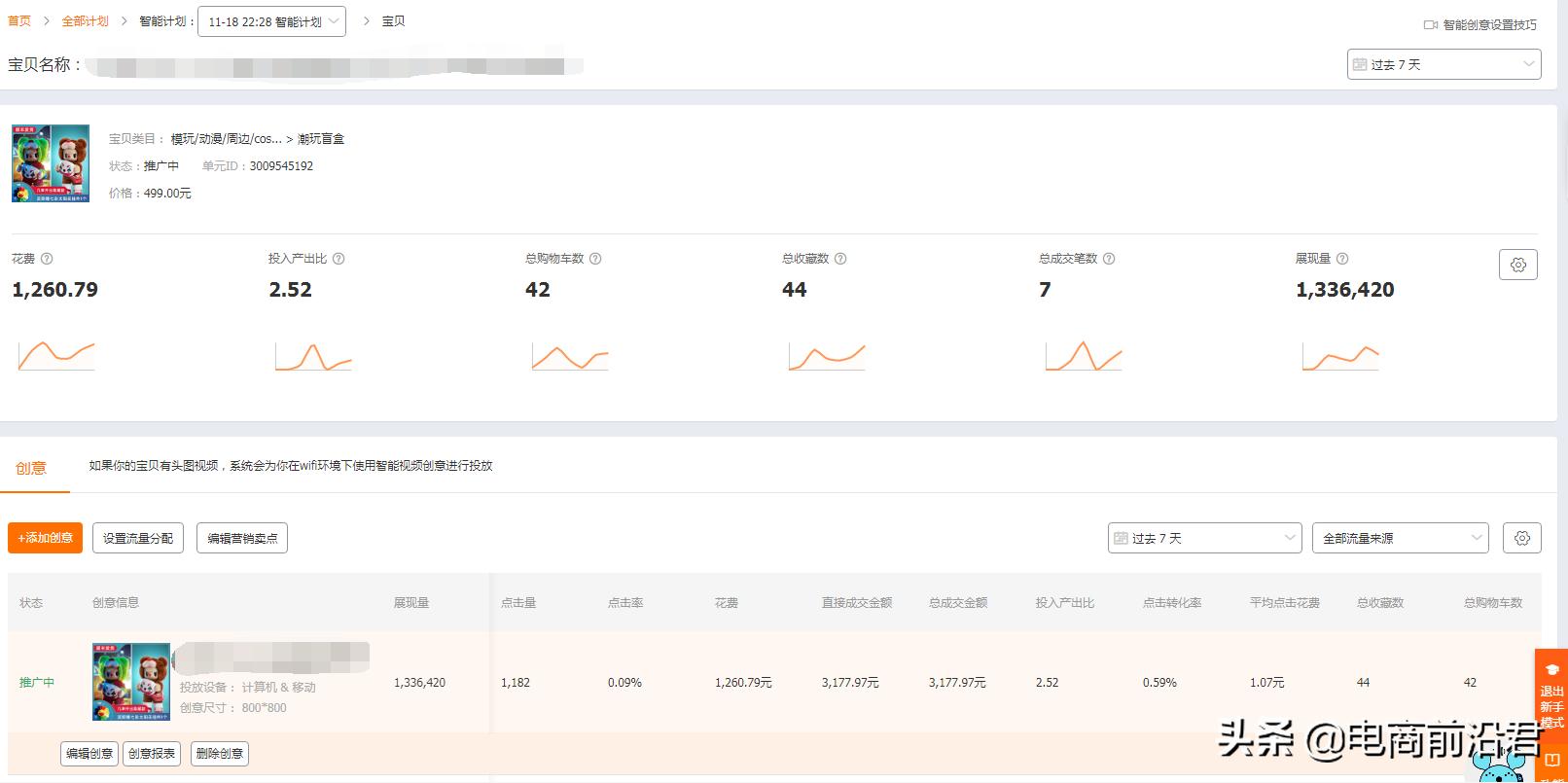Click the 单元ID 3009545192 text
The height and width of the screenshot is (783, 1568).
(x=258, y=166)
